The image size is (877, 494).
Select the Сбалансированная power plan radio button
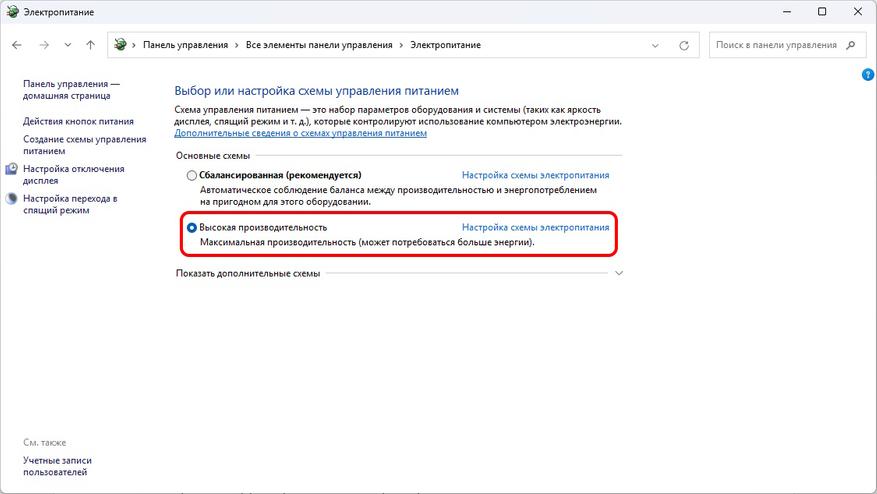(x=192, y=175)
